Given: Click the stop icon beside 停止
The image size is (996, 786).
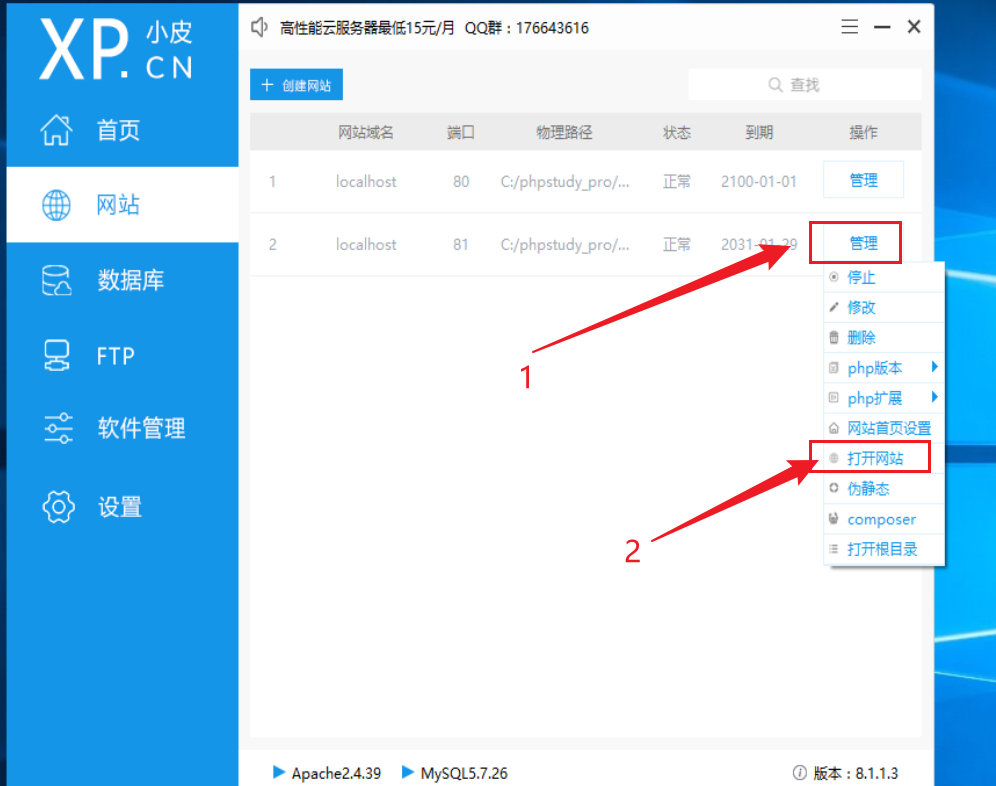Looking at the screenshot, I should point(834,277).
